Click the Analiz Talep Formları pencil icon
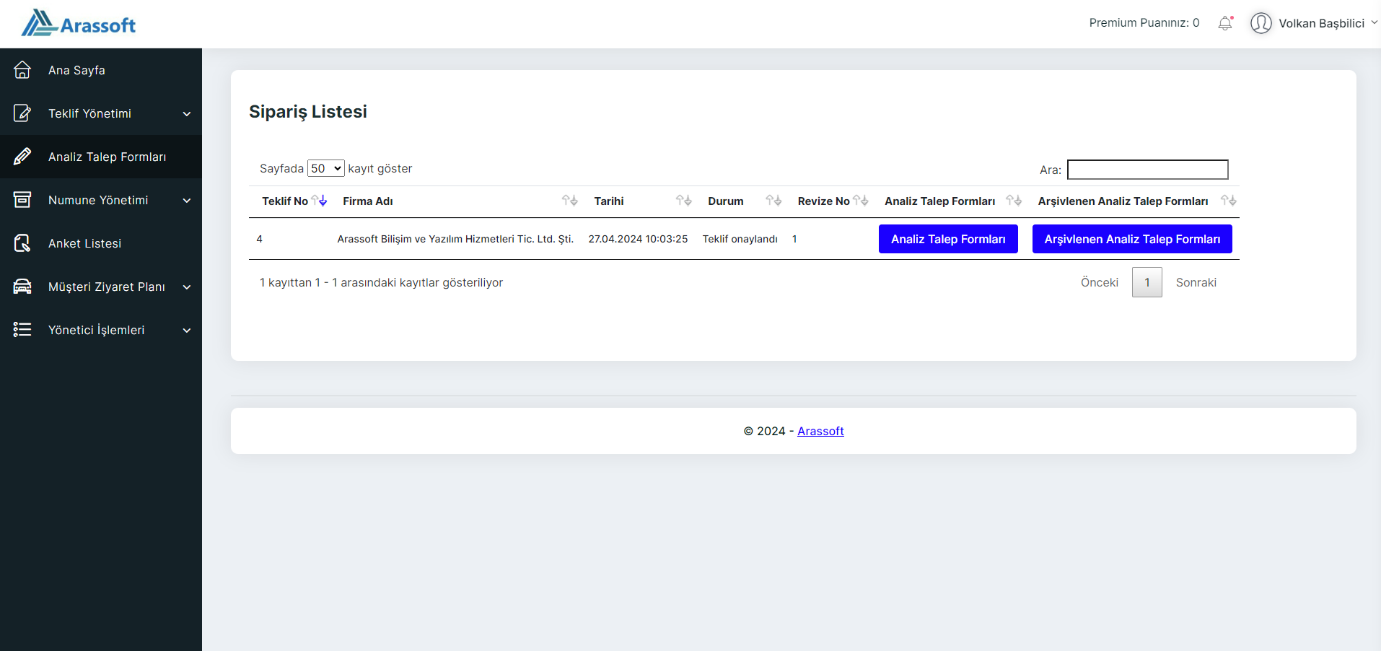Viewport: 1381px width, 651px height. pyautogui.click(x=22, y=157)
